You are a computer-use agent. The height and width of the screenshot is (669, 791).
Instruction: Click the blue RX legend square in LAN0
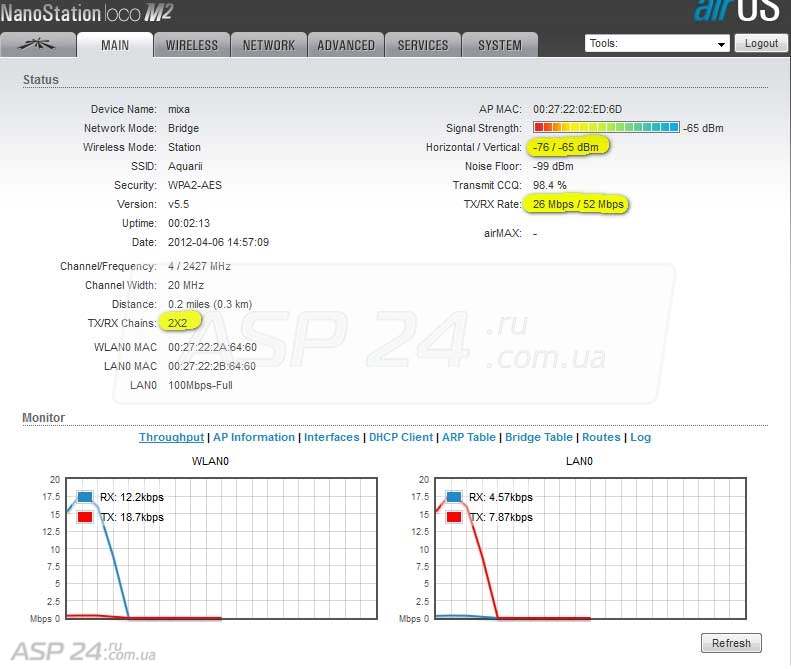point(455,497)
